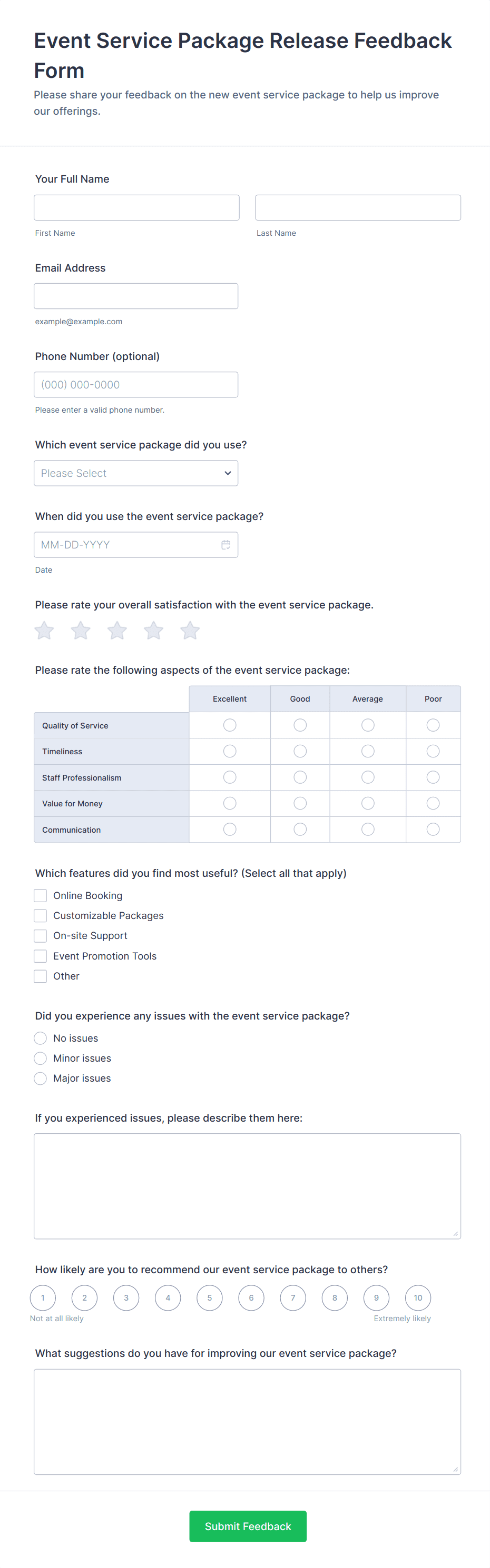Rate Quality of Service as Excellent
Screen dimensions: 490x1568
pyautogui.click(x=230, y=725)
